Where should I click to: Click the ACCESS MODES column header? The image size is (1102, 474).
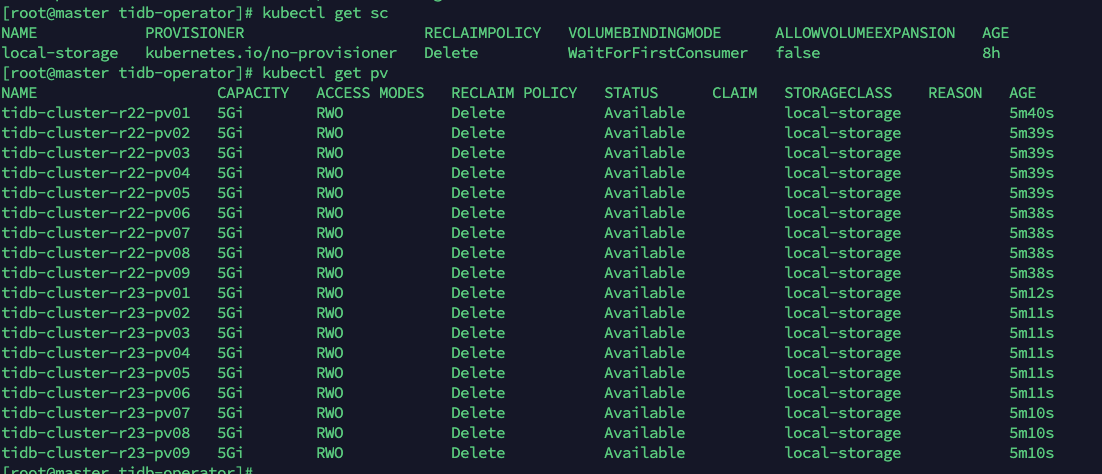click(x=370, y=93)
